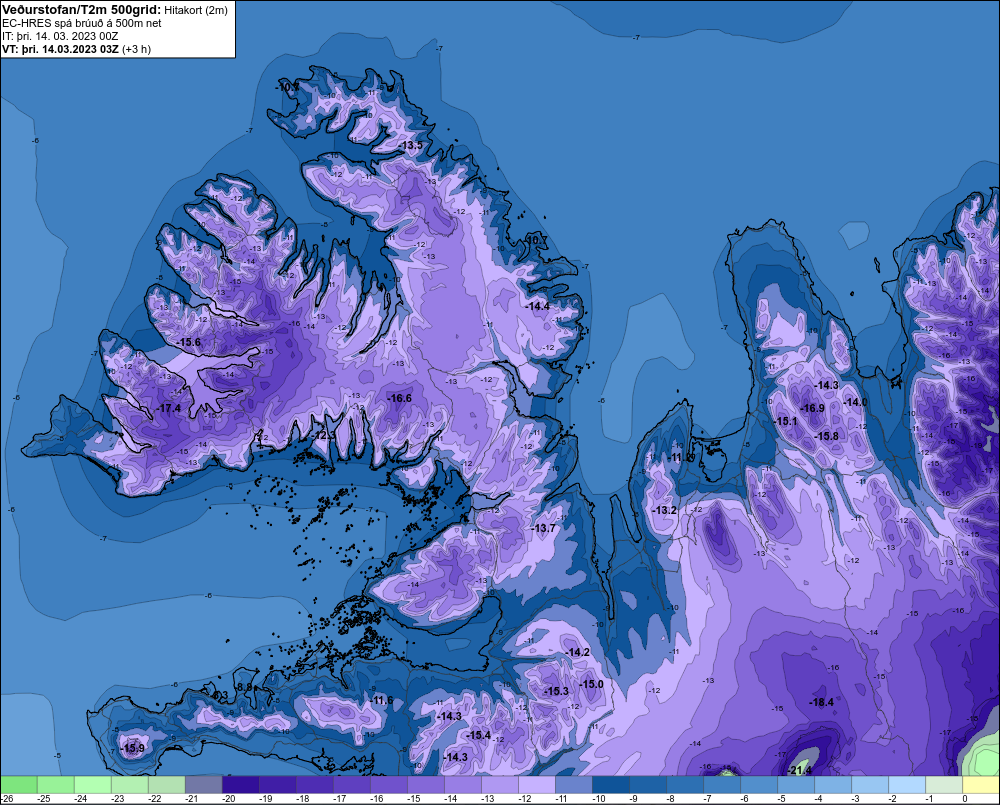Click the -24 label in the legend
Viewport: 1000px width, 805px height.
pos(81,799)
